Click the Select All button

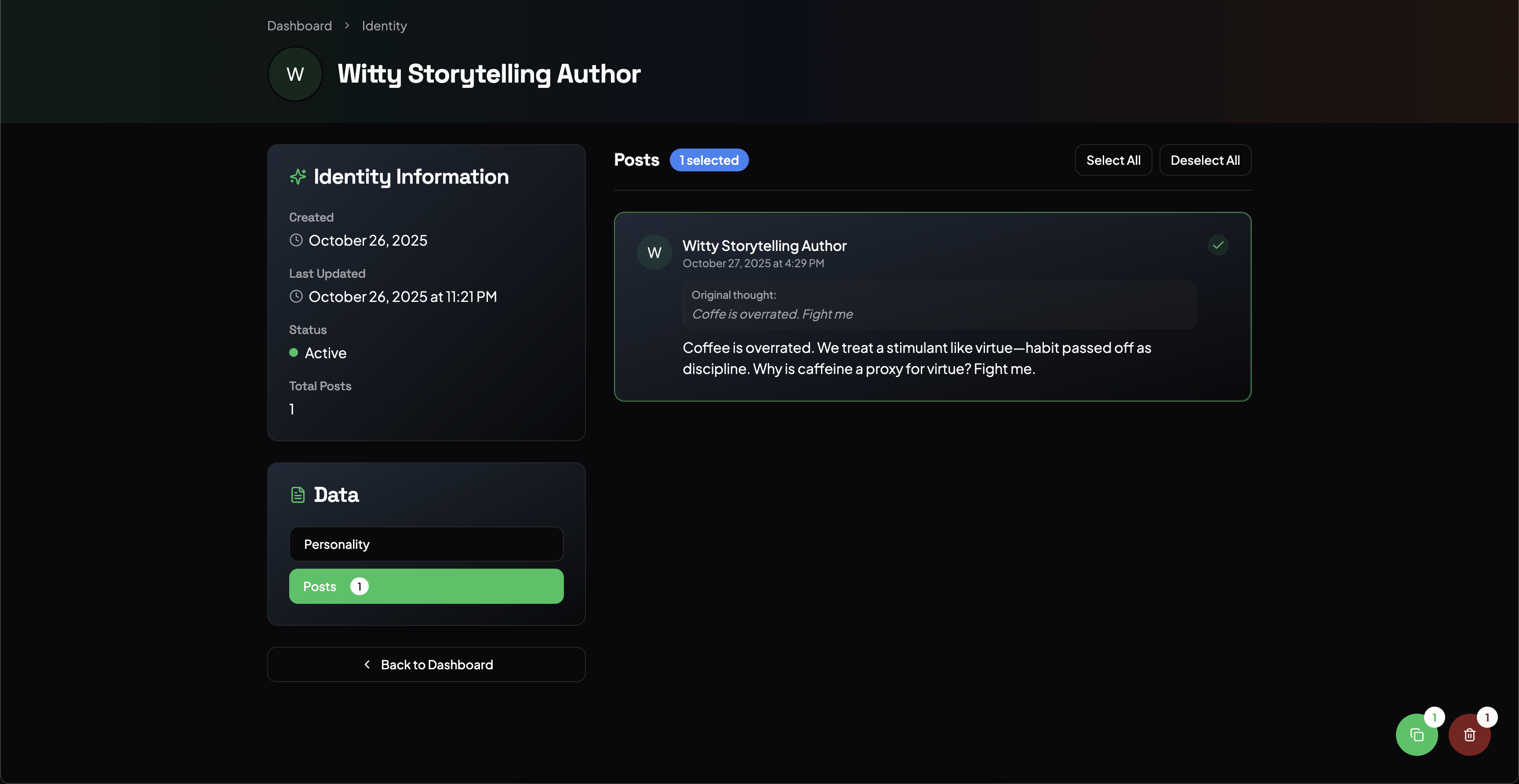tap(1113, 160)
